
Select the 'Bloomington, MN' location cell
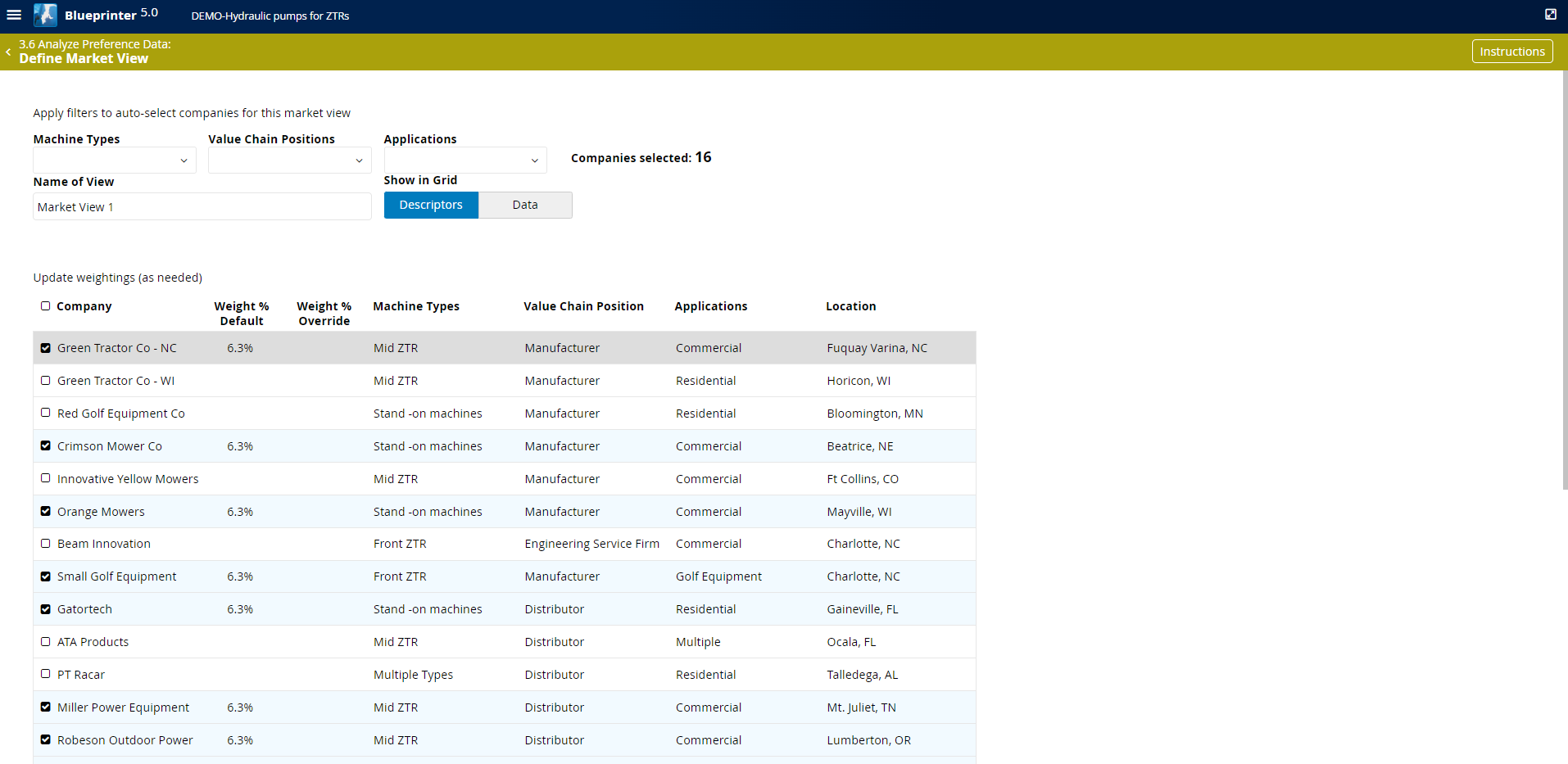(875, 414)
